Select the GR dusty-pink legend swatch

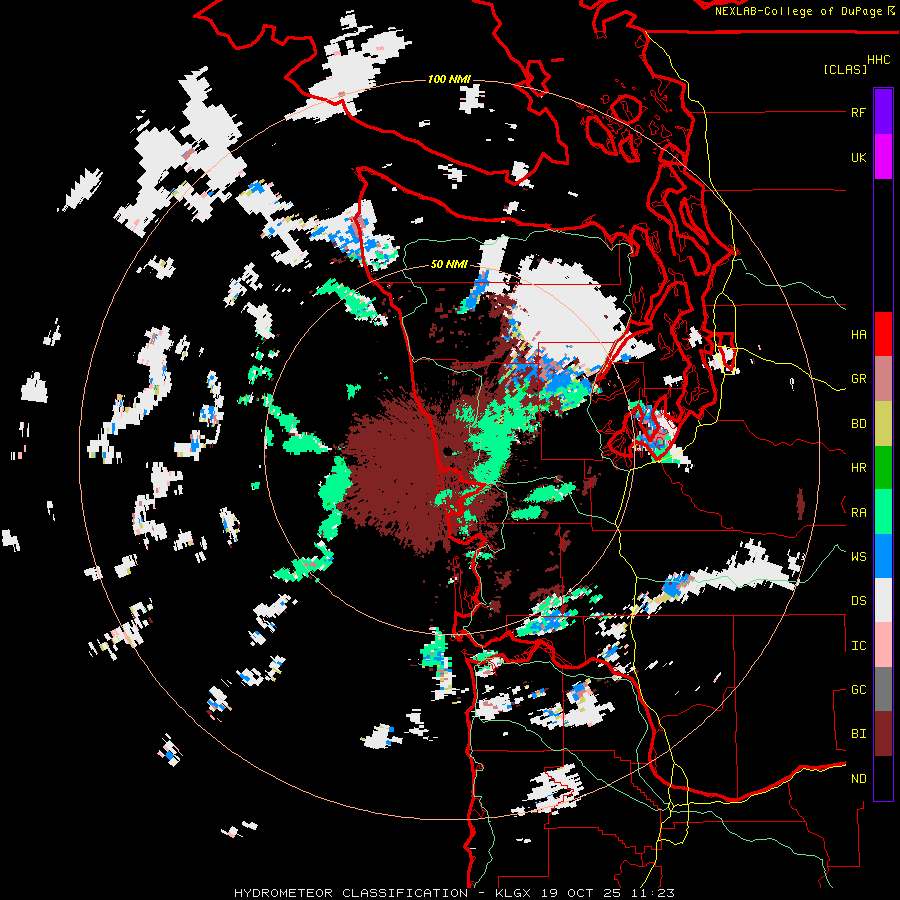(x=883, y=379)
